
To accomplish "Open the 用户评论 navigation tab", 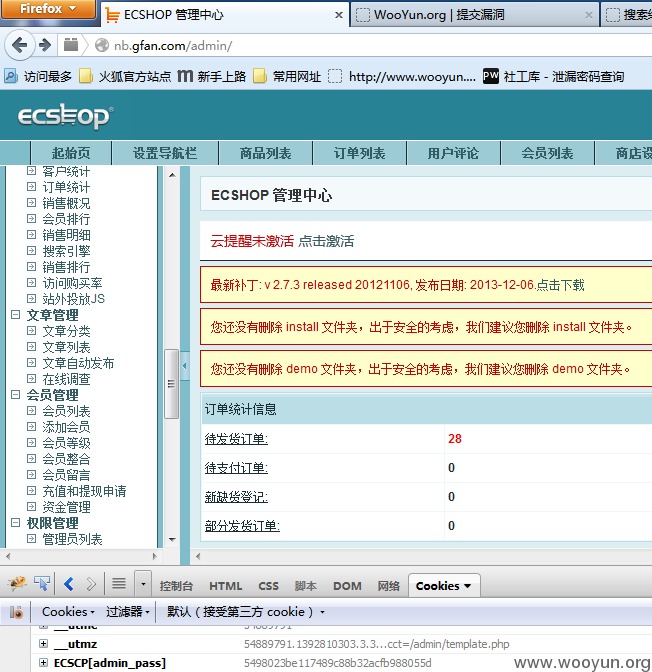I will tap(453, 153).
